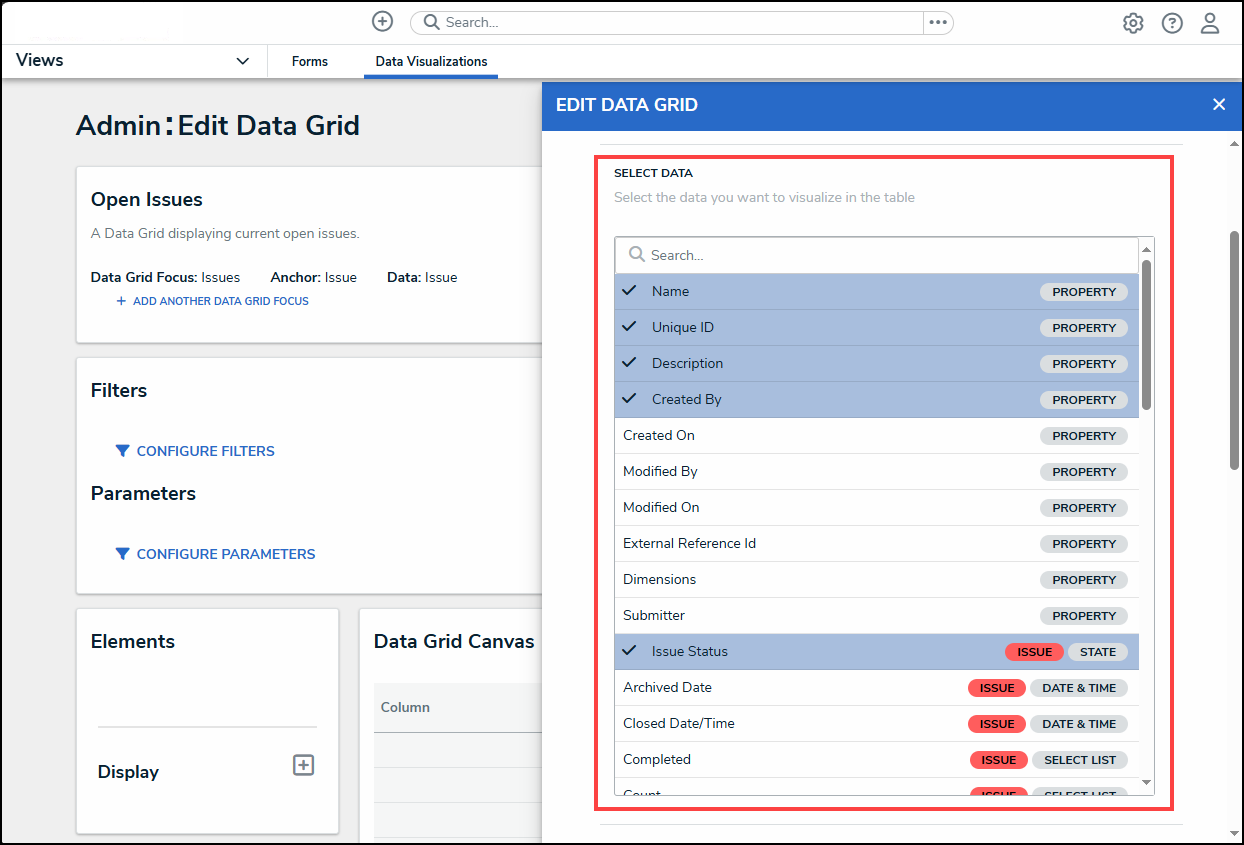
Task: Expand the Views dropdown
Action: (242, 61)
